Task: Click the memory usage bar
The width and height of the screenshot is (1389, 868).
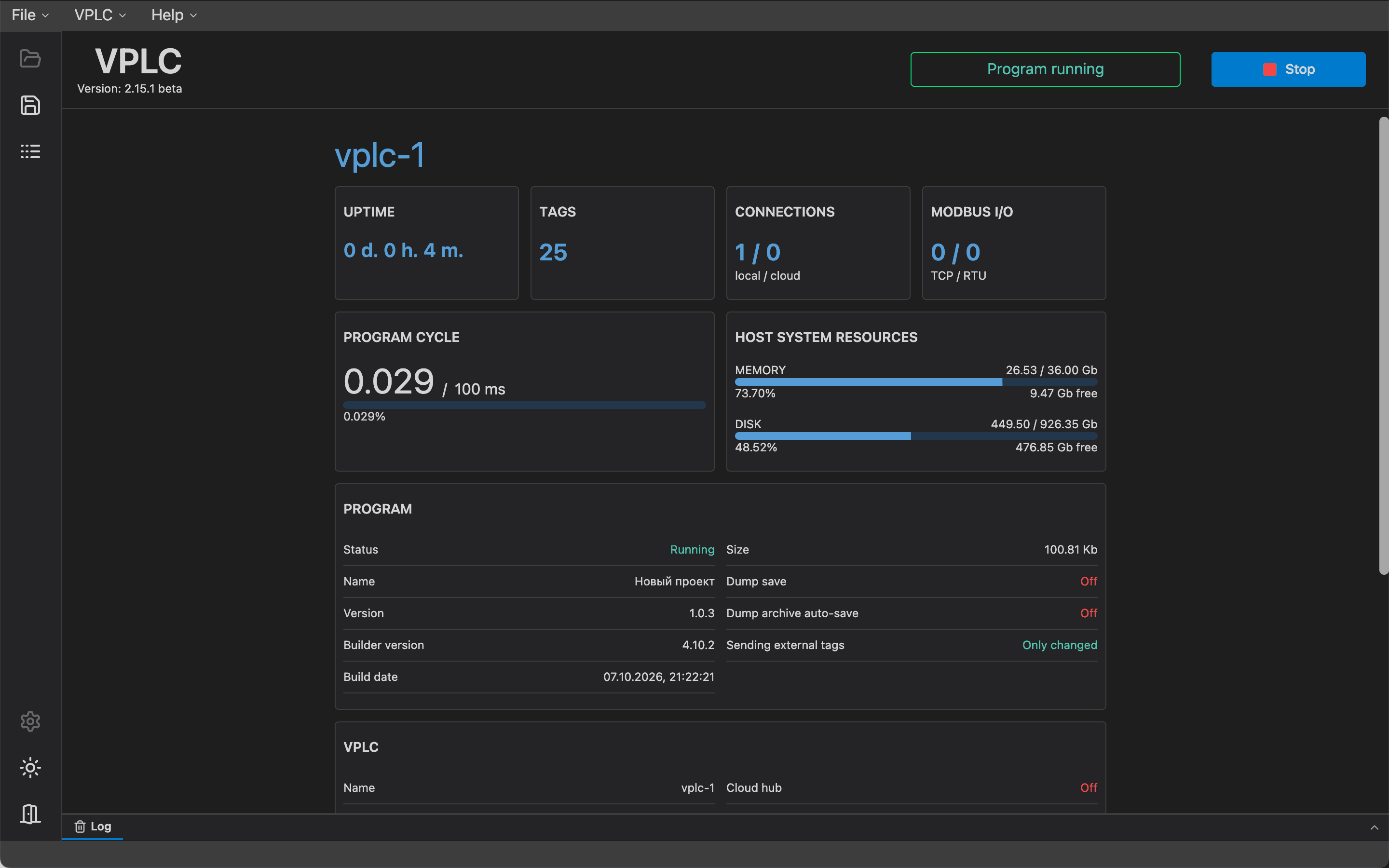Action: [916, 382]
